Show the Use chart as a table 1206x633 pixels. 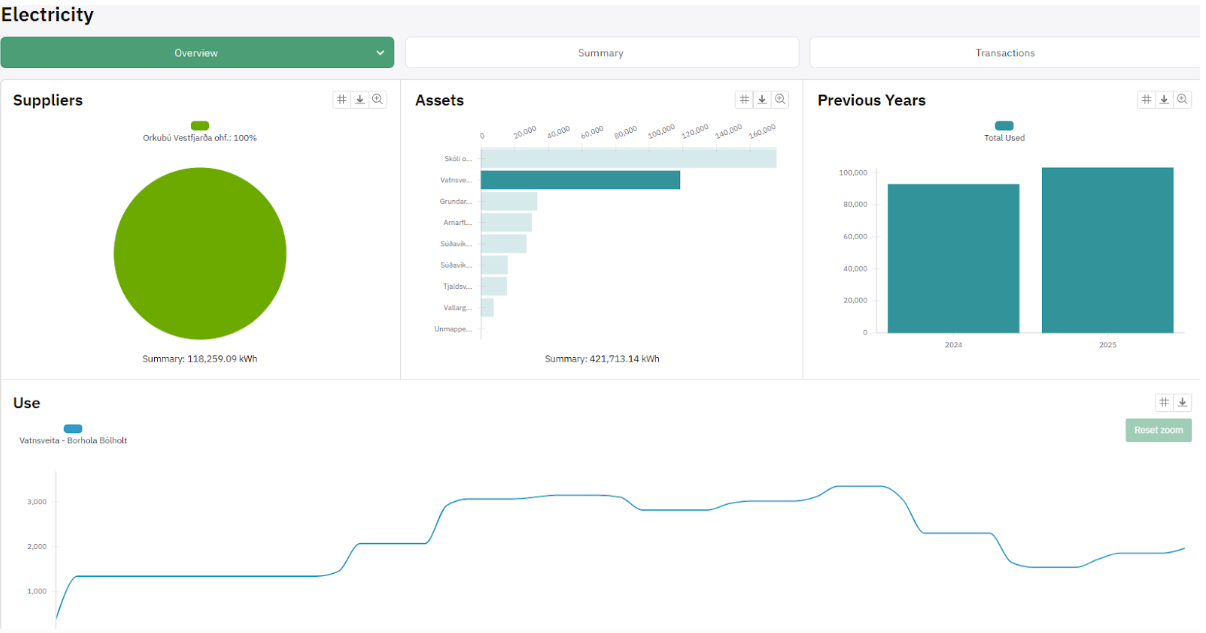point(1164,402)
